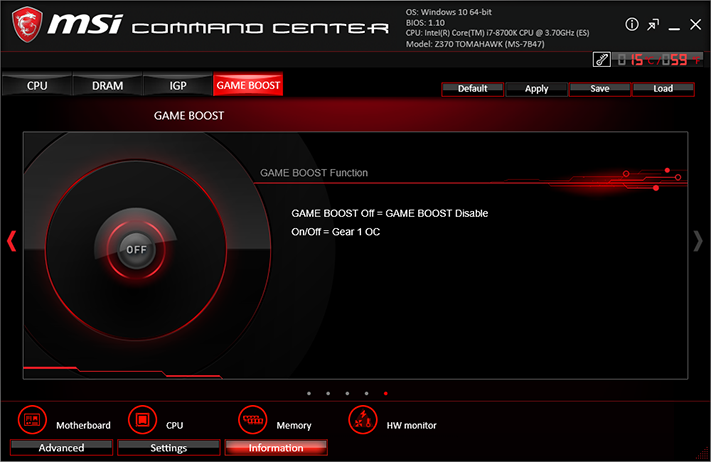Apply the current settings
This screenshot has width=711, height=462.
point(536,89)
